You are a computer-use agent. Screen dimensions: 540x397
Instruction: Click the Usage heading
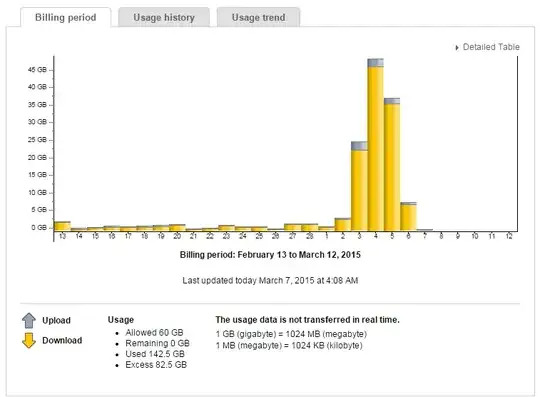(x=121, y=320)
